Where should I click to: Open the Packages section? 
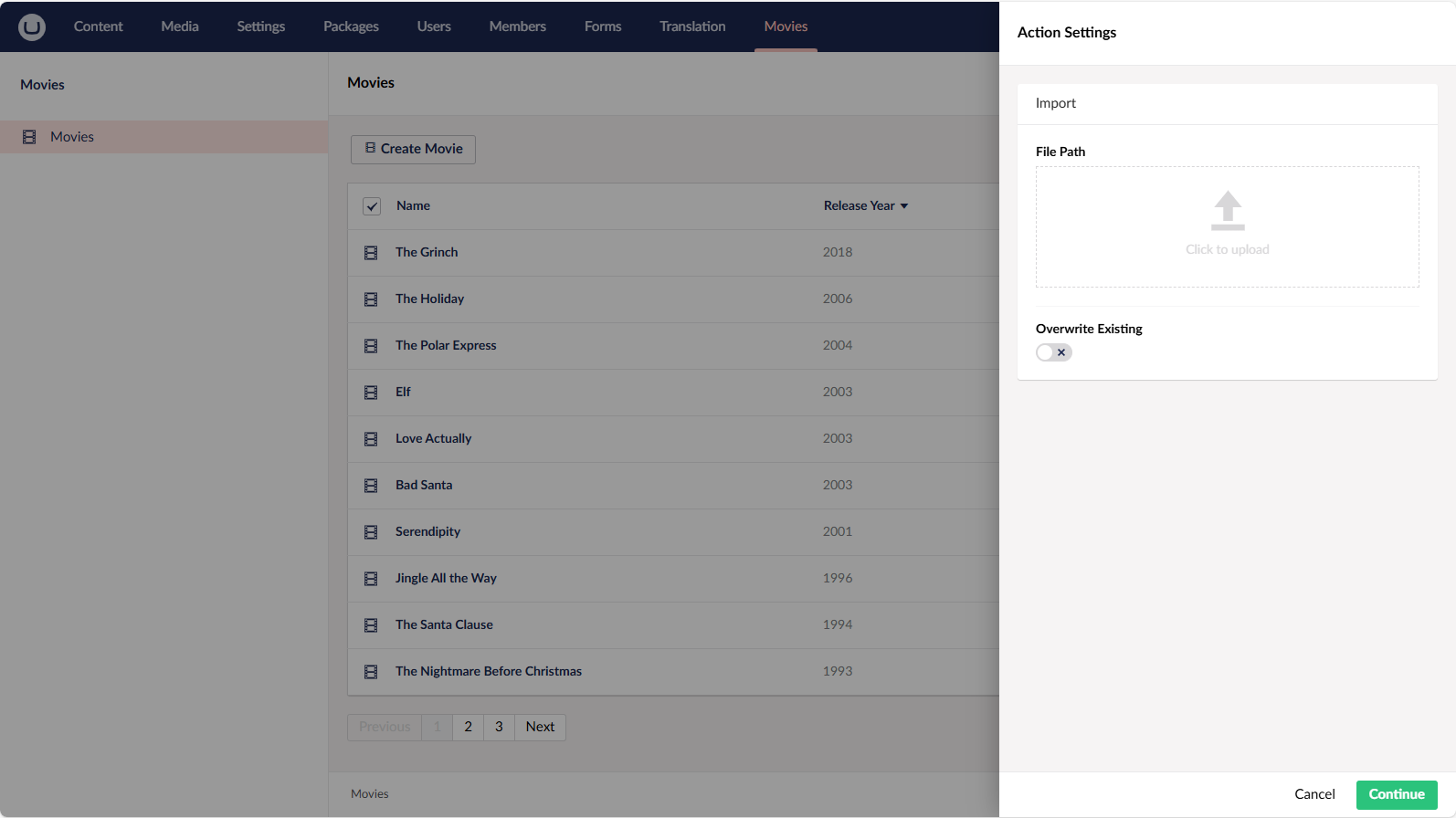coord(351,26)
